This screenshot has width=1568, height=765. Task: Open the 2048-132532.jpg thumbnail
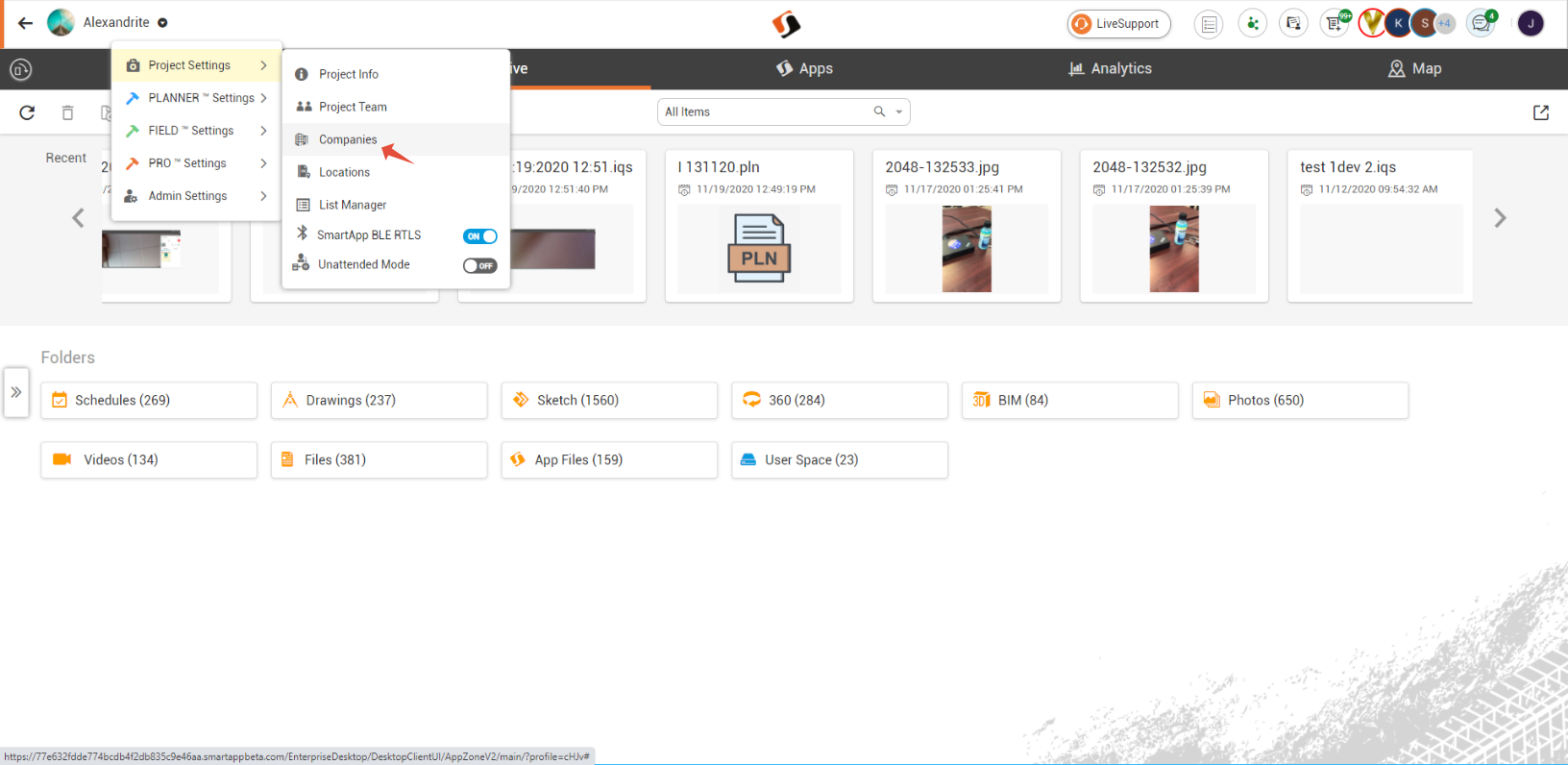click(x=1174, y=248)
